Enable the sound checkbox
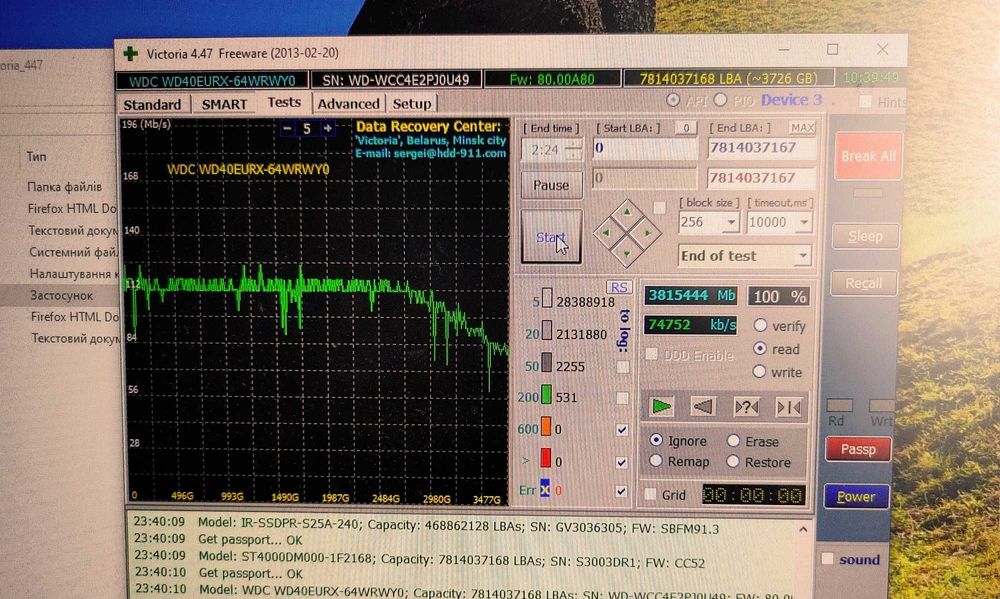1000x599 pixels. [827, 559]
